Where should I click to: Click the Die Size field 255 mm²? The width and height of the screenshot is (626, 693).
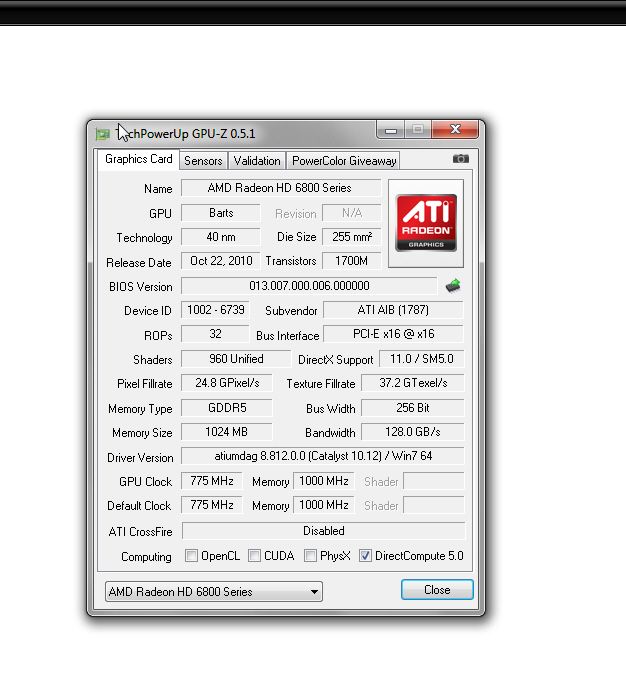point(351,237)
